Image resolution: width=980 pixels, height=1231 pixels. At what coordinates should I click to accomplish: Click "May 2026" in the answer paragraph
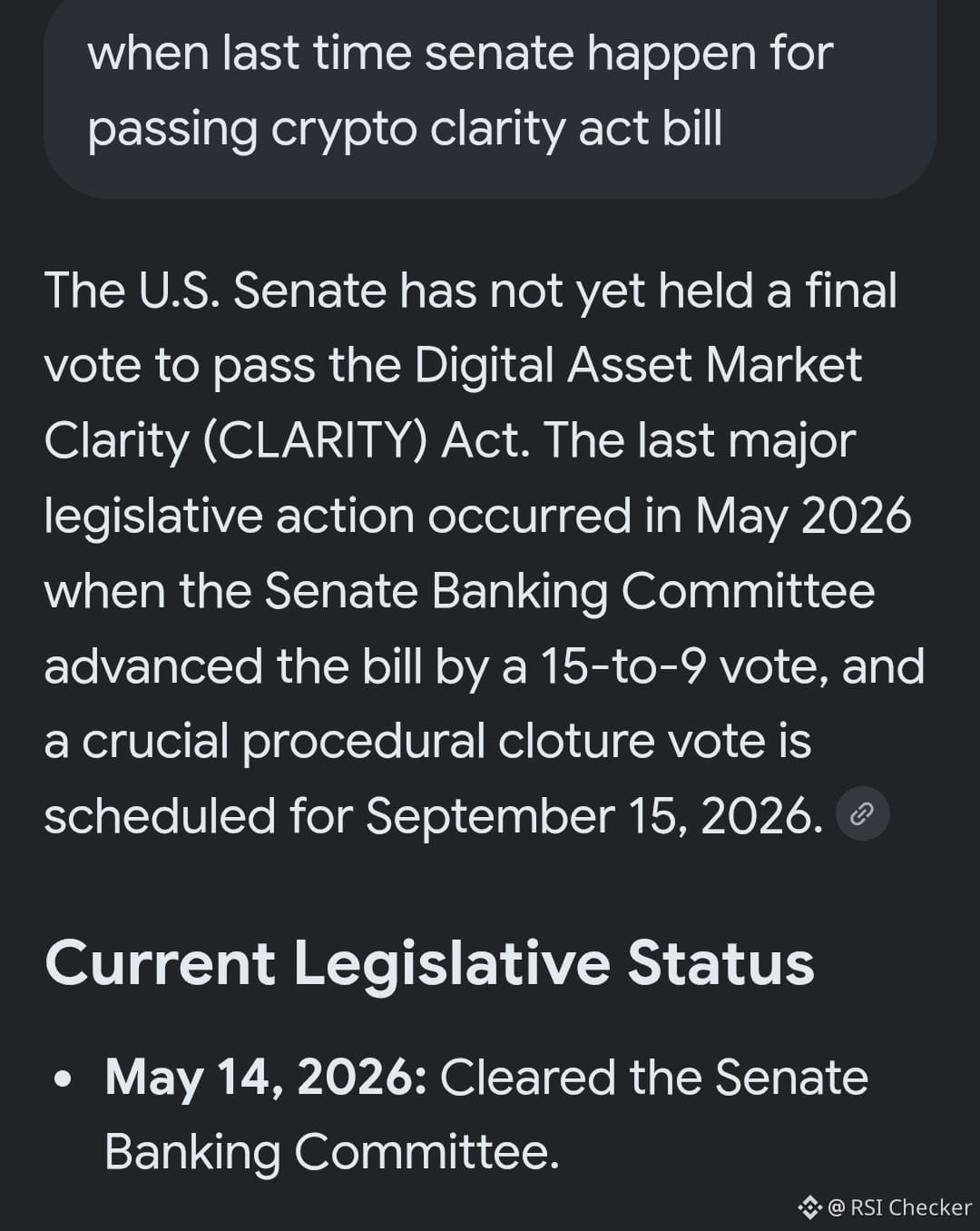(803, 517)
